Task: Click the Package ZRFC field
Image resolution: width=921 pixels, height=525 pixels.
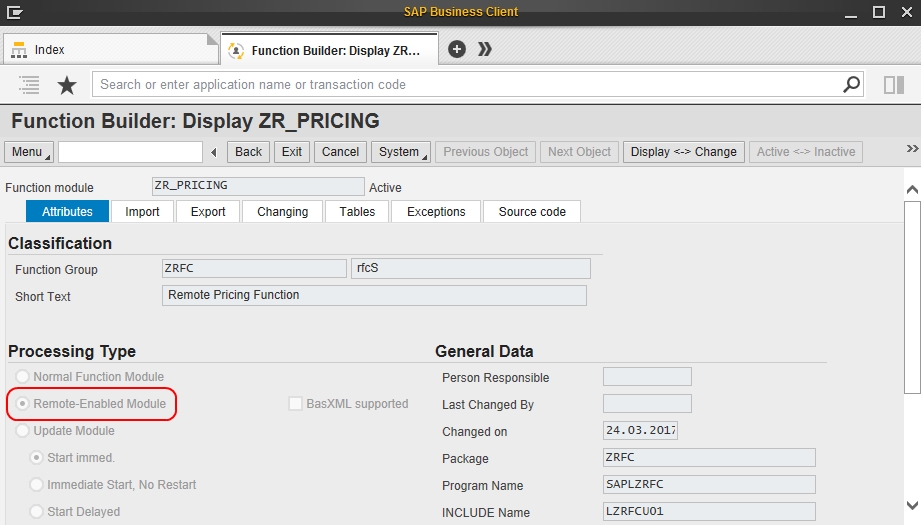Action: click(709, 457)
